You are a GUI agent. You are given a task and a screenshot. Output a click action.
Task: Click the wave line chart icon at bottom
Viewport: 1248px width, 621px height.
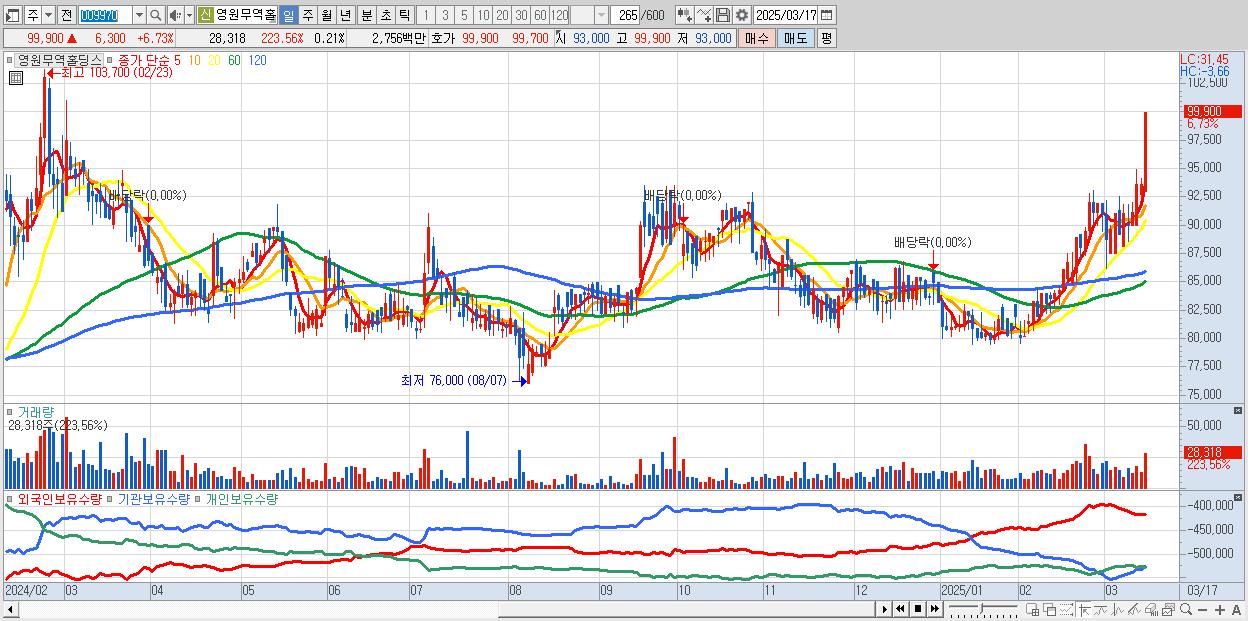1118,609
